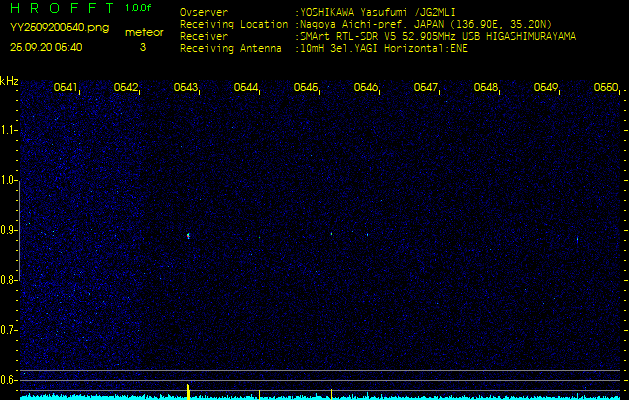Click the bright meteor echo near 0543
This screenshot has width=629, height=400.
[188, 236]
